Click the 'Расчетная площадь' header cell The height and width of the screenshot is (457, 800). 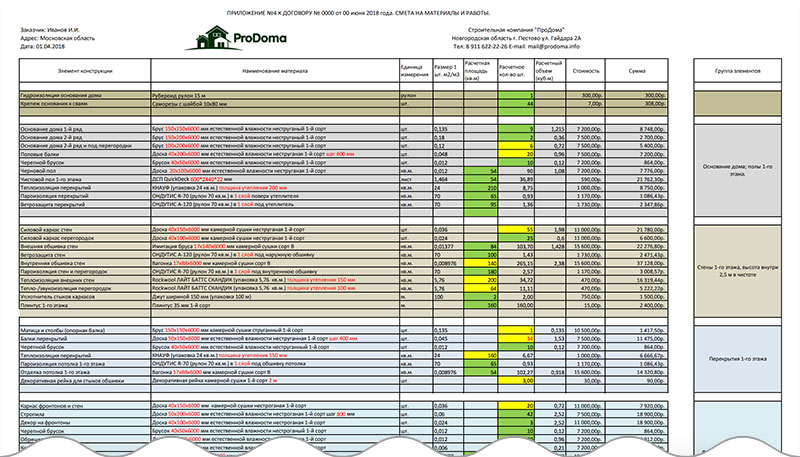(480, 71)
